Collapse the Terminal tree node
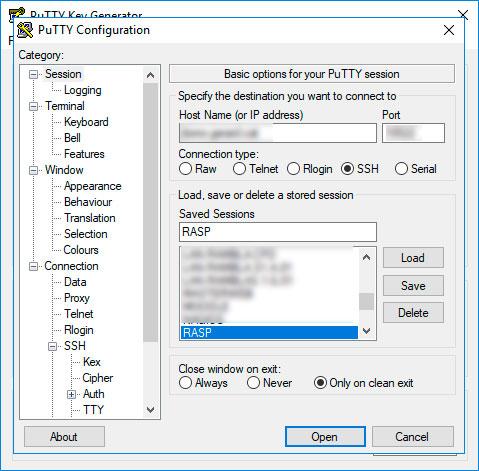 tap(33, 106)
